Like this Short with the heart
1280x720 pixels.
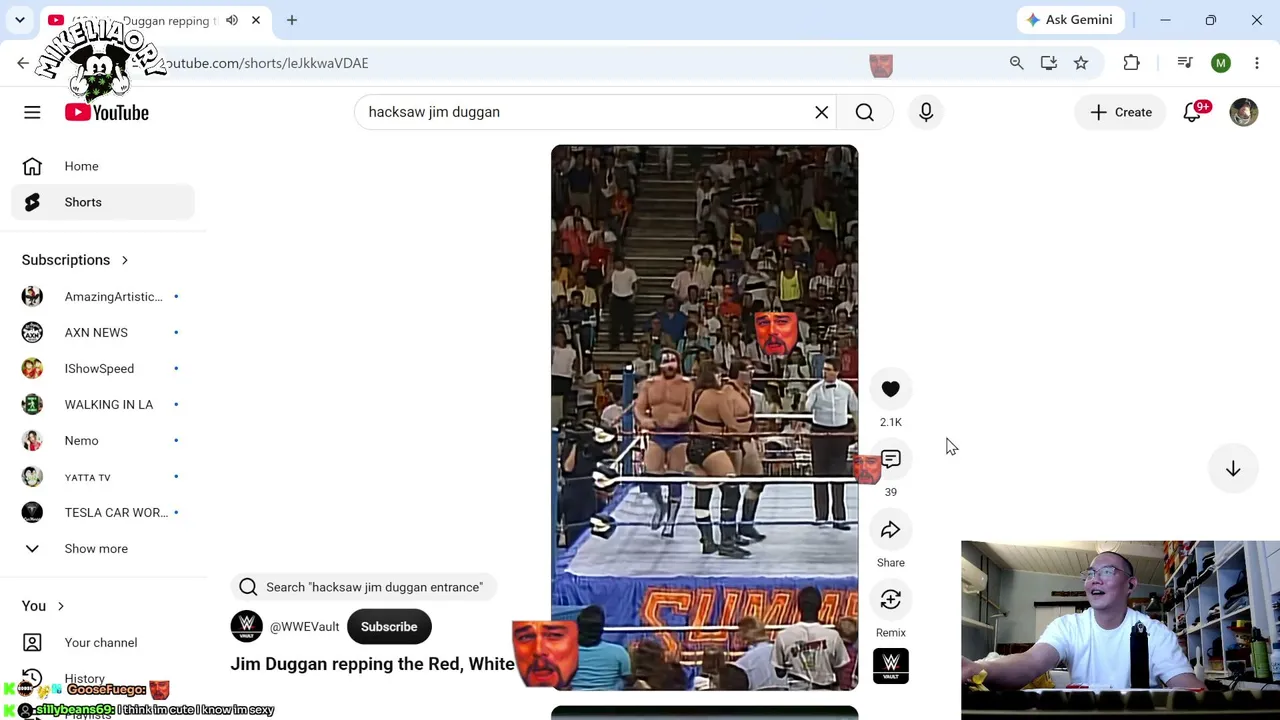pyautogui.click(x=891, y=389)
